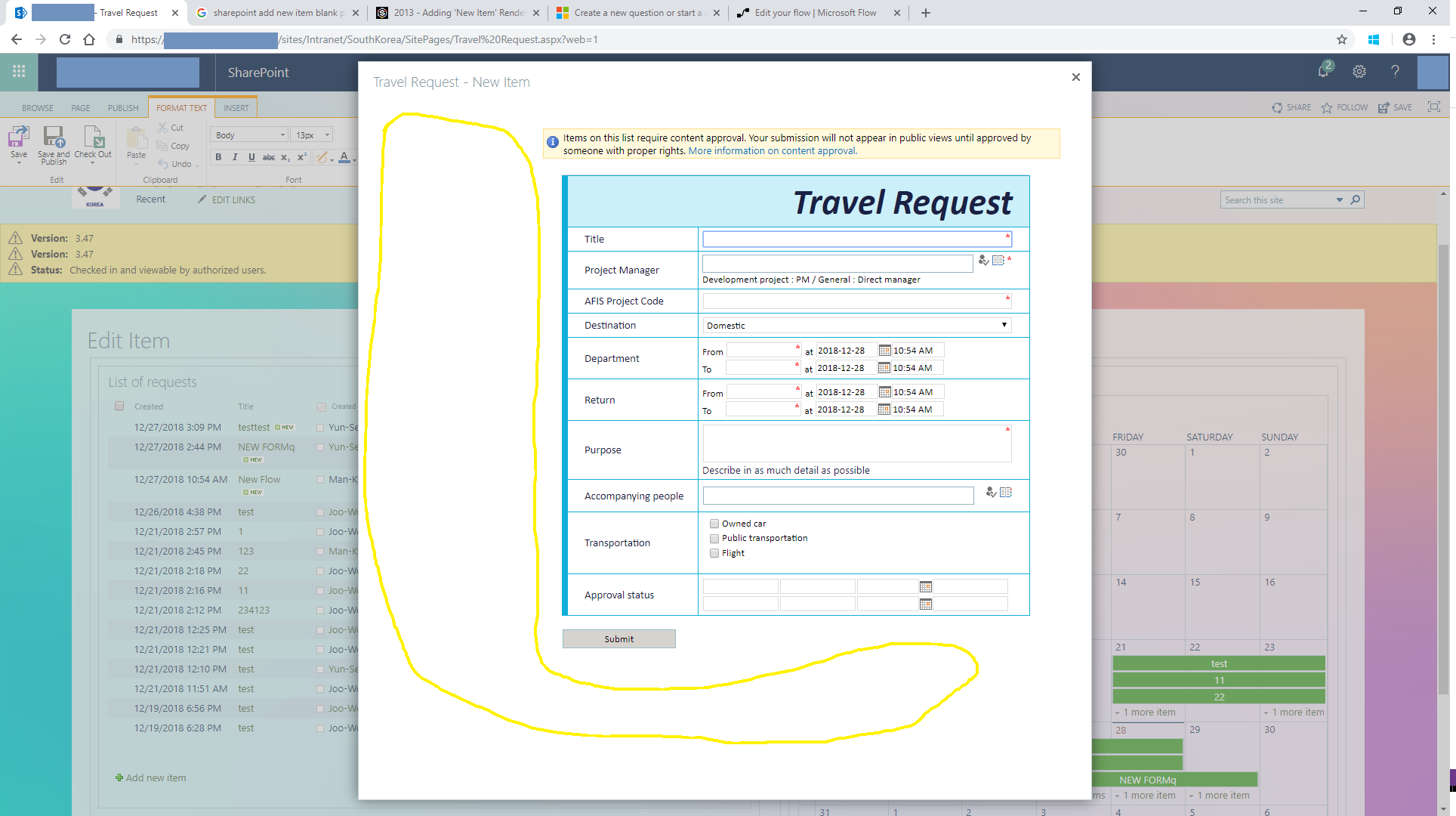
Task: Open browse icon for Accompanying people
Action: 1005,493
